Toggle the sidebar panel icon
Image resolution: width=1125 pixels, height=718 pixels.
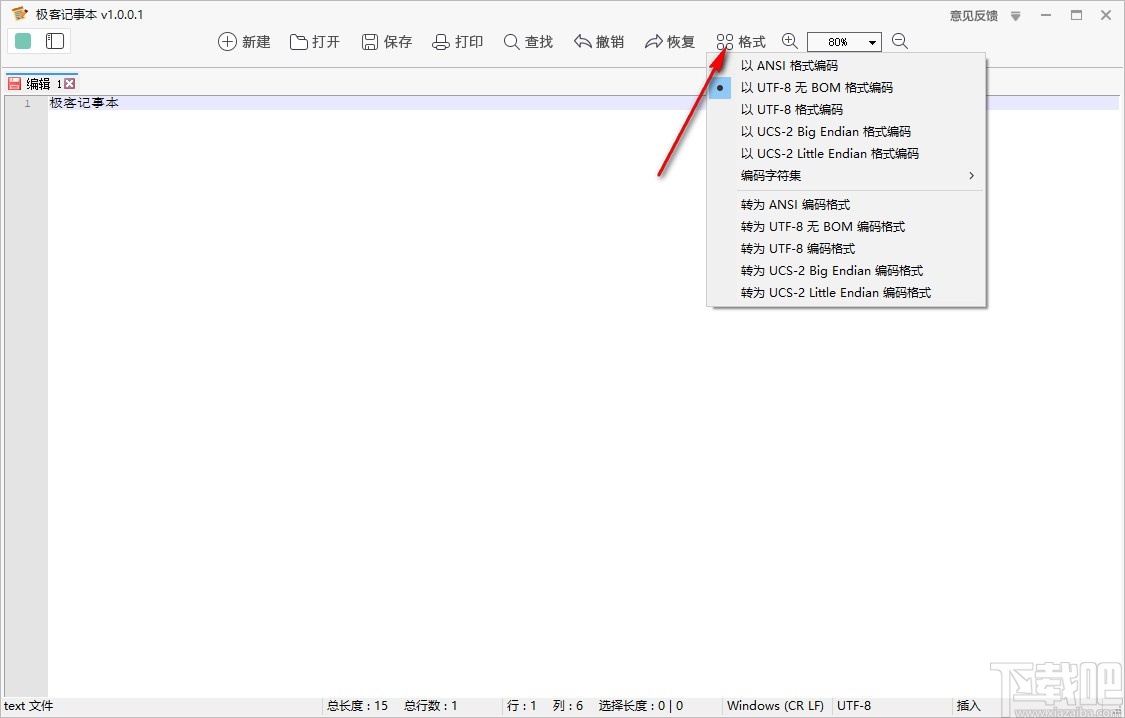pyautogui.click(x=55, y=41)
